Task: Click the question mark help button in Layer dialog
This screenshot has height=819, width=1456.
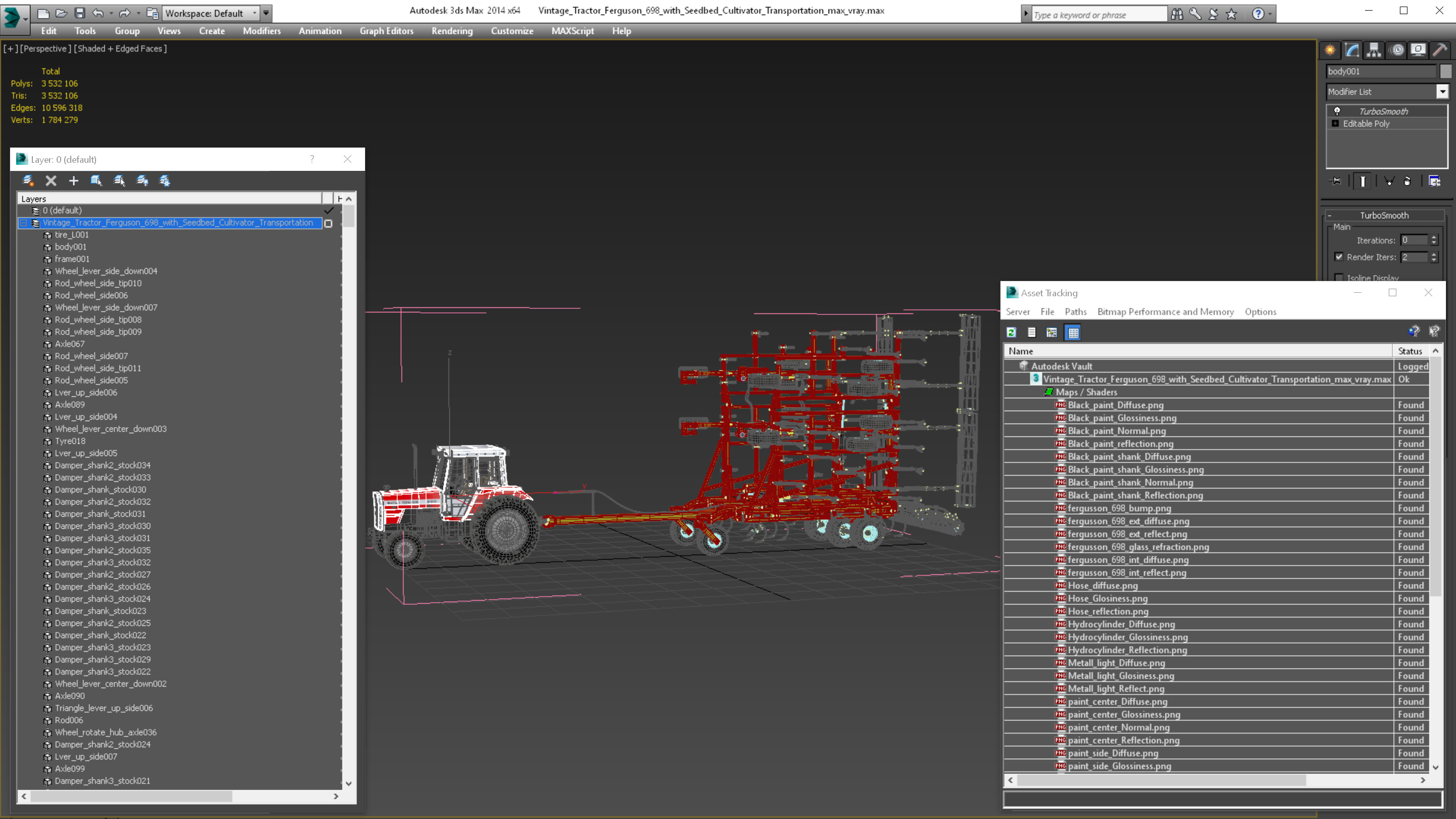Action: 312,159
